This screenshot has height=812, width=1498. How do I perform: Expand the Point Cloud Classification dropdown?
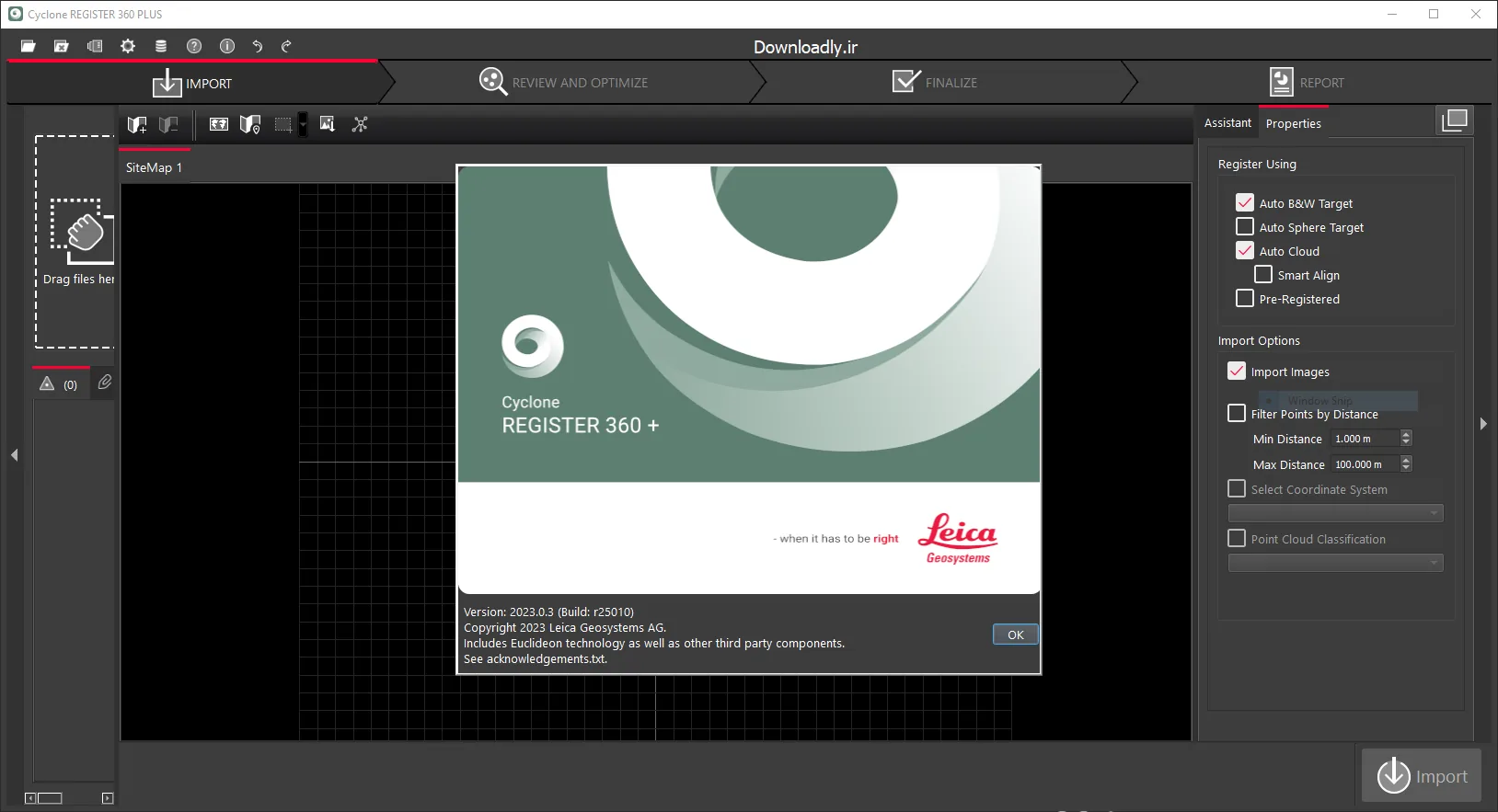click(1335, 563)
